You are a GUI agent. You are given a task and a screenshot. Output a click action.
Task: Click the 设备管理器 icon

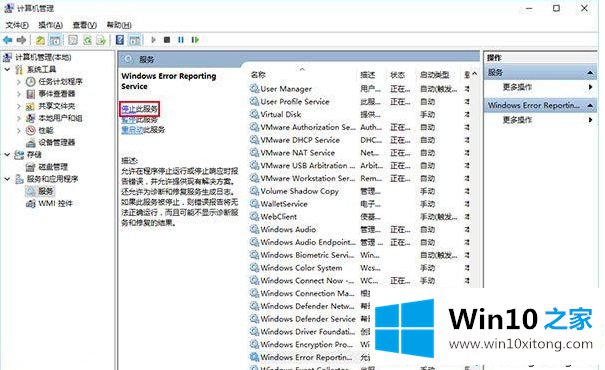(x=30, y=143)
